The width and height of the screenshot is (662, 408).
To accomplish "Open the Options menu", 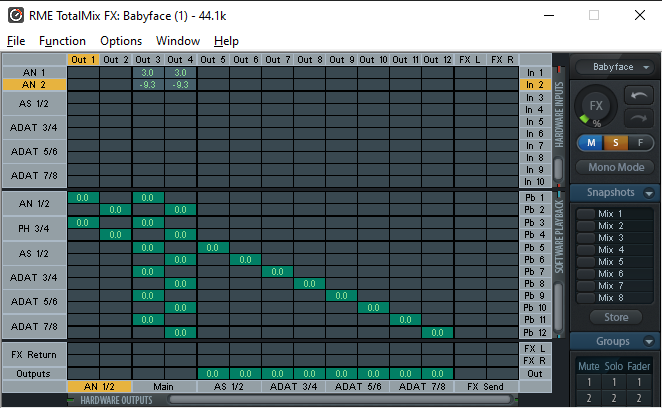I will (x=121, y=41).
